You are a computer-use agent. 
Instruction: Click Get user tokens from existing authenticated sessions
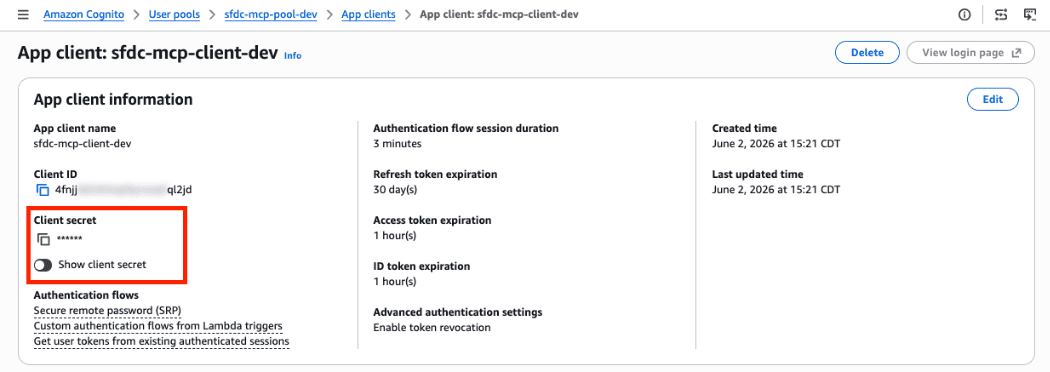[161, 342]
